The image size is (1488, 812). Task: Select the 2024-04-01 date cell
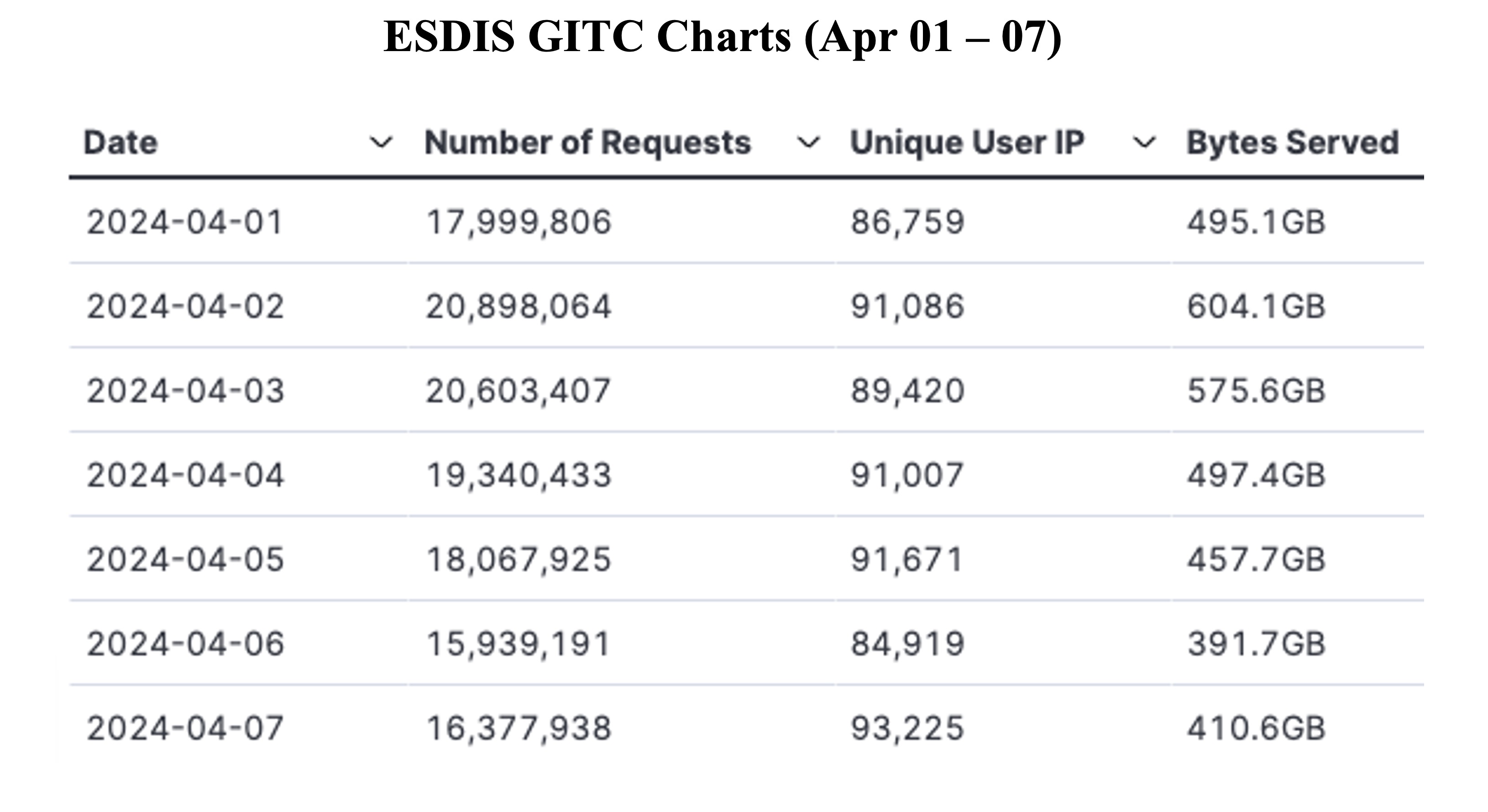[x=185, y=222]
